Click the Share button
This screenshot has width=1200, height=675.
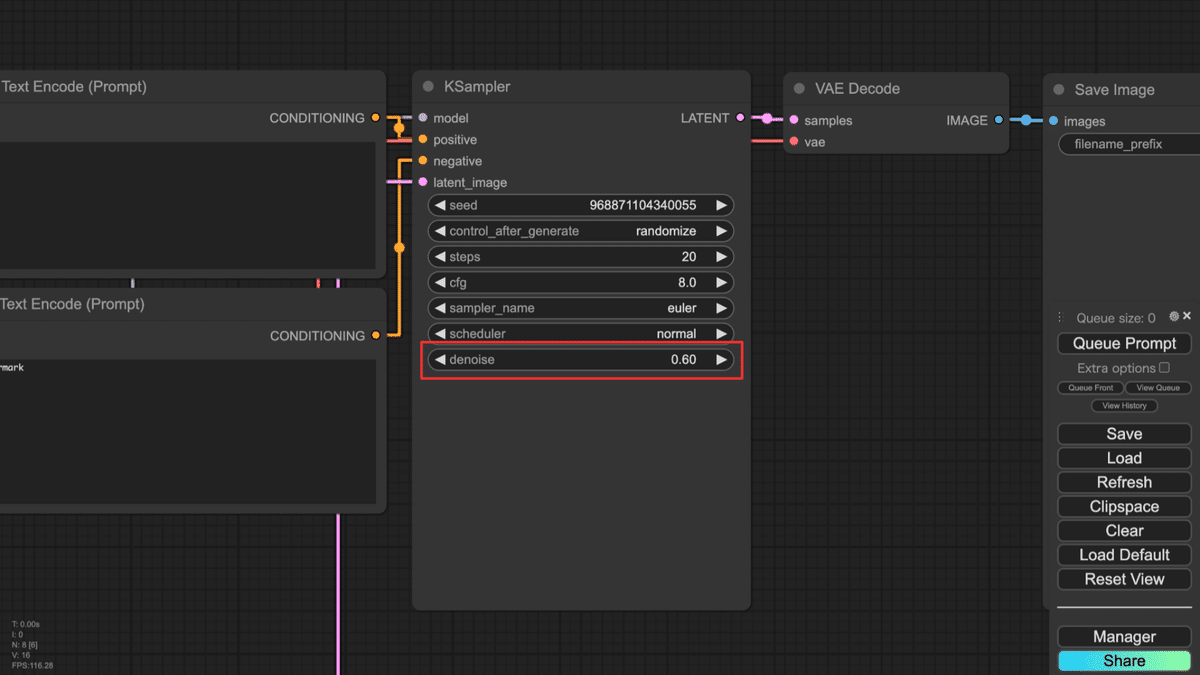pos(1124,661)
